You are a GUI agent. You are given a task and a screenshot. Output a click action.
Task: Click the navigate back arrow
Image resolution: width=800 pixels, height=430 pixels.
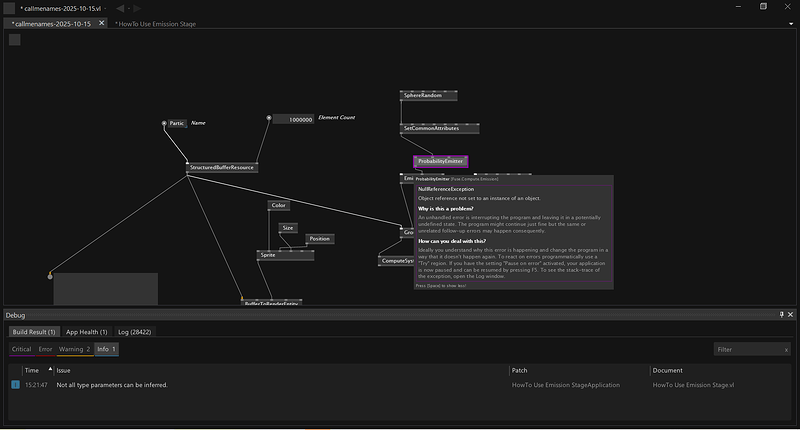(x=121, y=8)
